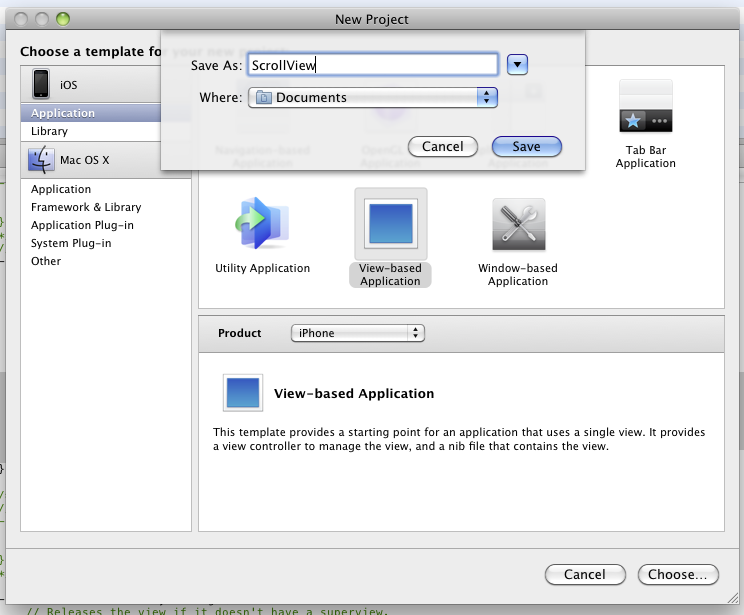Image resolution: width=744 pixels, height=615 pixels.
Task: Click the Utility Application label
Action: (262, 268)
